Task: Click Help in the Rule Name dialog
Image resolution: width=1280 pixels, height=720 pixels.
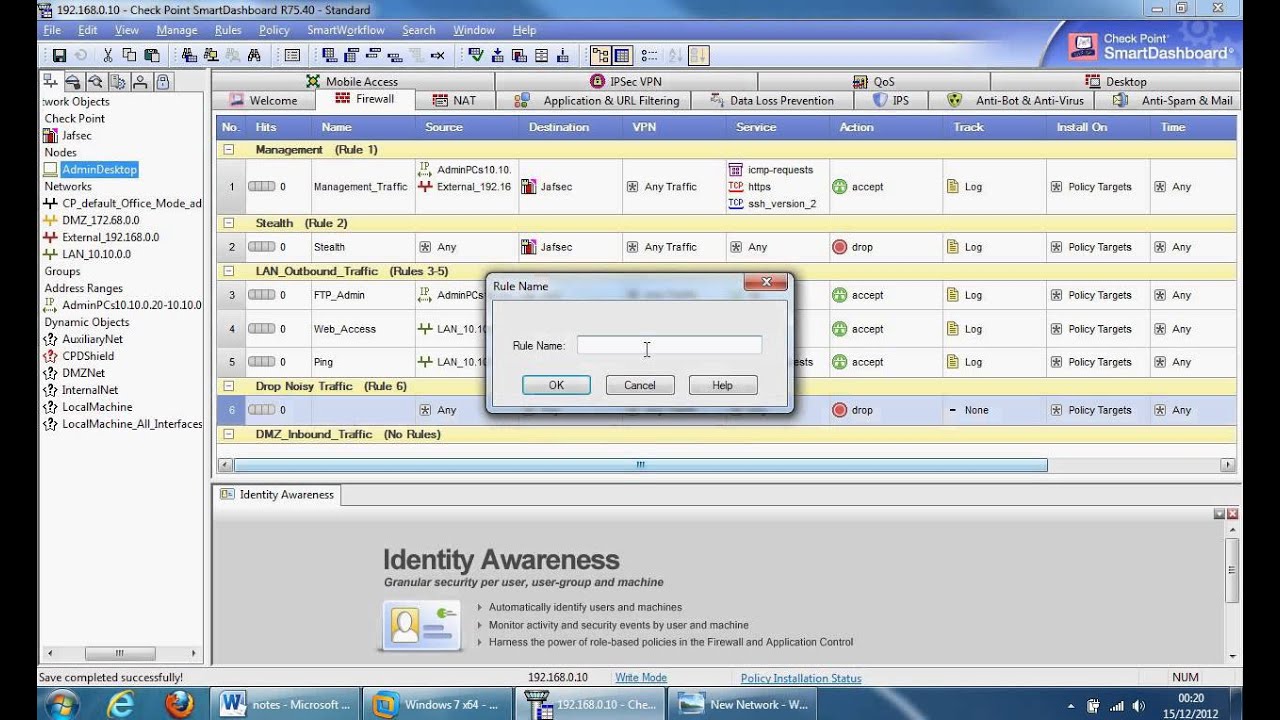Action: (723, 385)
